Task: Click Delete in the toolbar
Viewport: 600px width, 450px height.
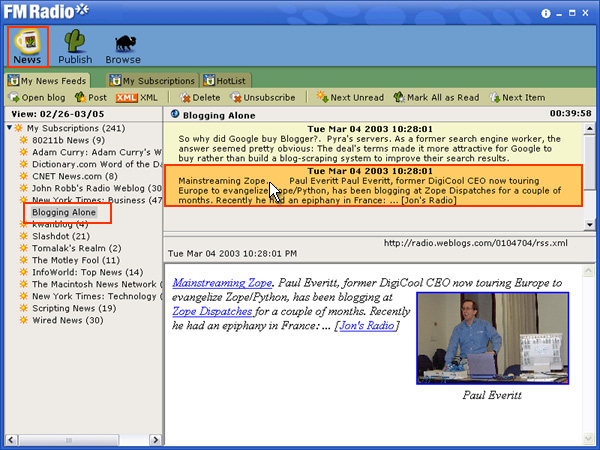Action: [x=200, y=98]
